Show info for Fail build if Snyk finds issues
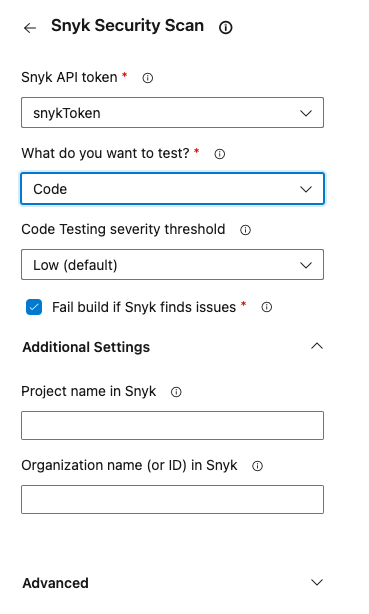Viewport: 369px width, 614px height. click(x=267, y=307)
